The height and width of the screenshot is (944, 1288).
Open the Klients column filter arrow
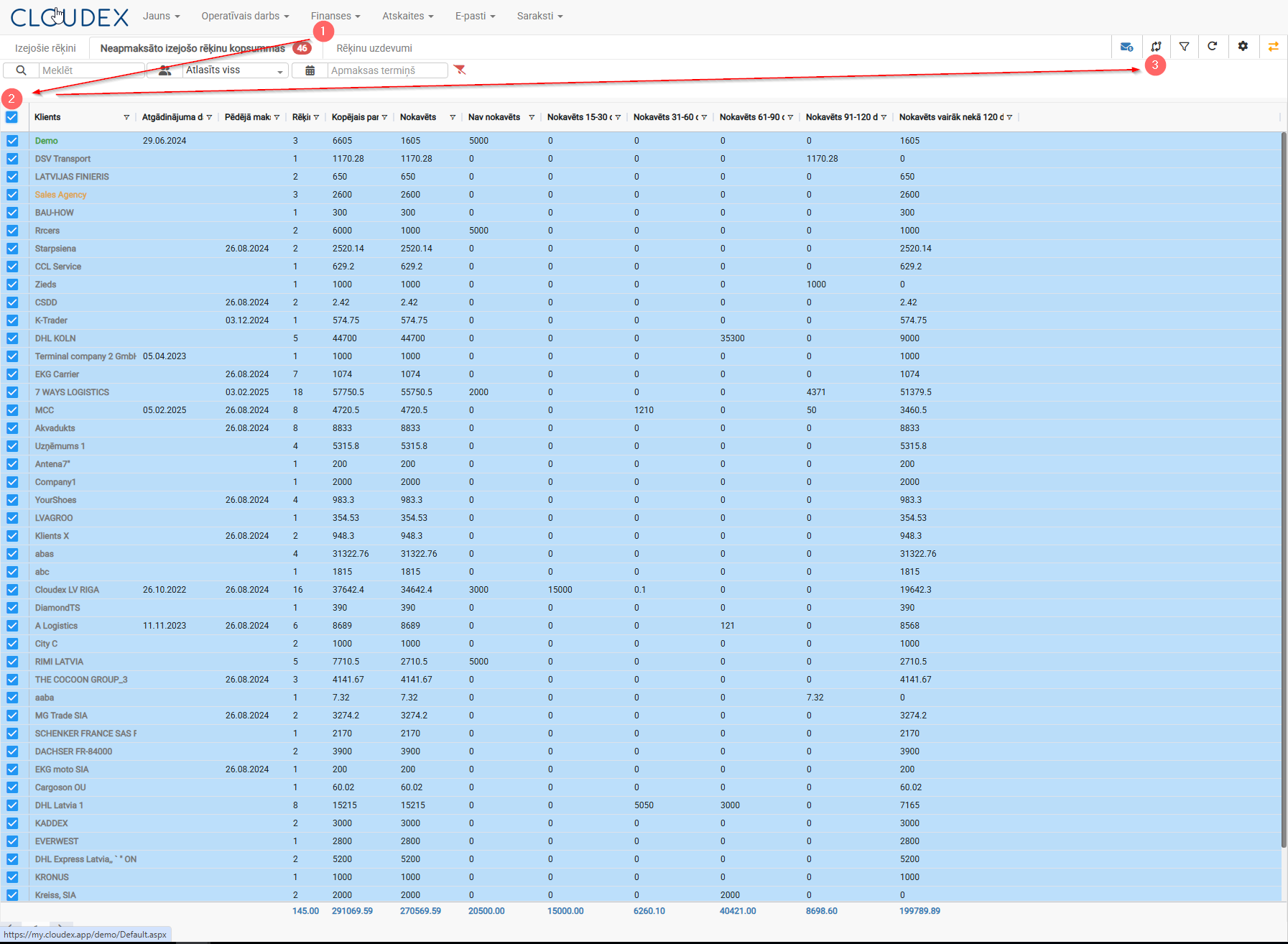pyautogui.click(x=126, y=117)
